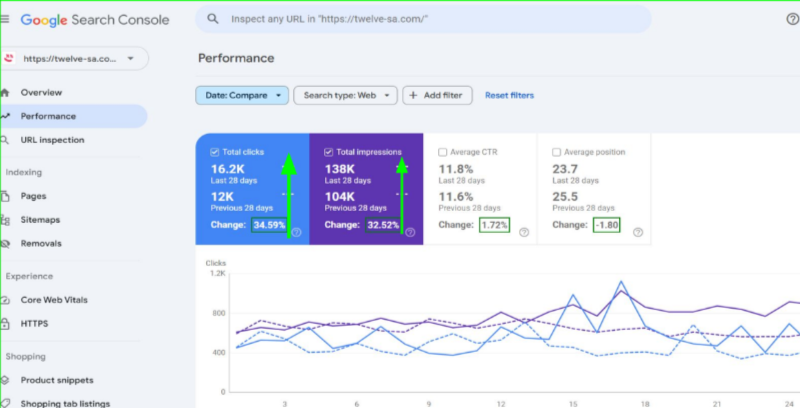This screenshot has height=408, width=800.
Task: Open URL inspection in sidebar
Action: (x=53, y=140)
